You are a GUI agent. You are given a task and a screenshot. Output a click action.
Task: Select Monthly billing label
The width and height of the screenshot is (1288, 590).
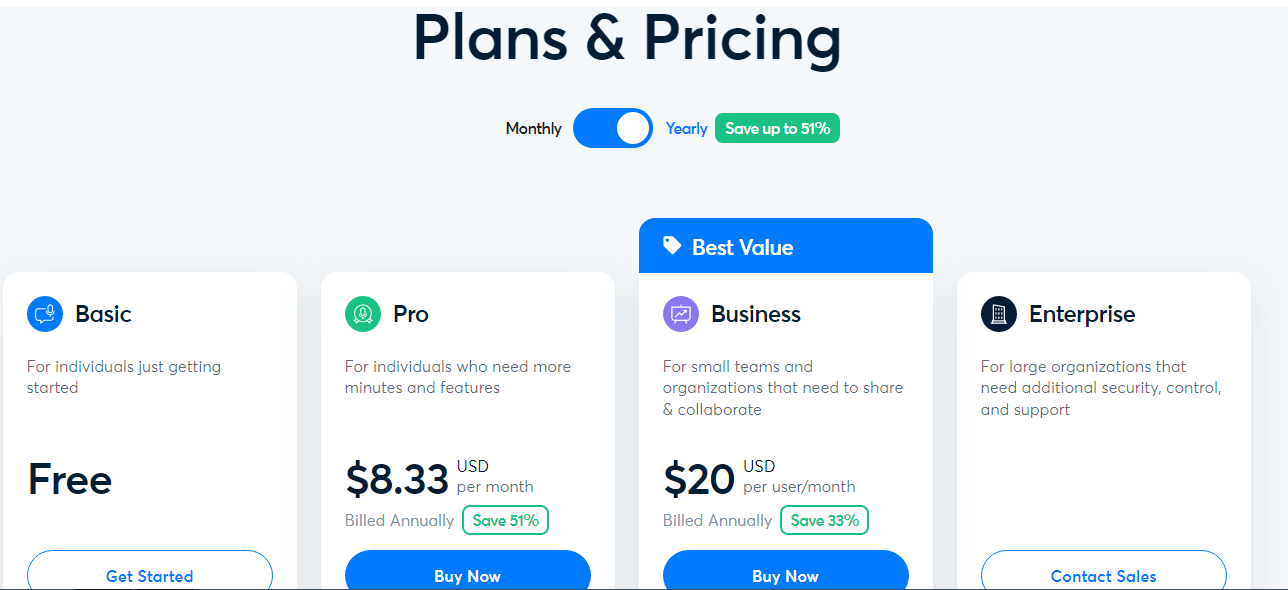coord(533,129)
